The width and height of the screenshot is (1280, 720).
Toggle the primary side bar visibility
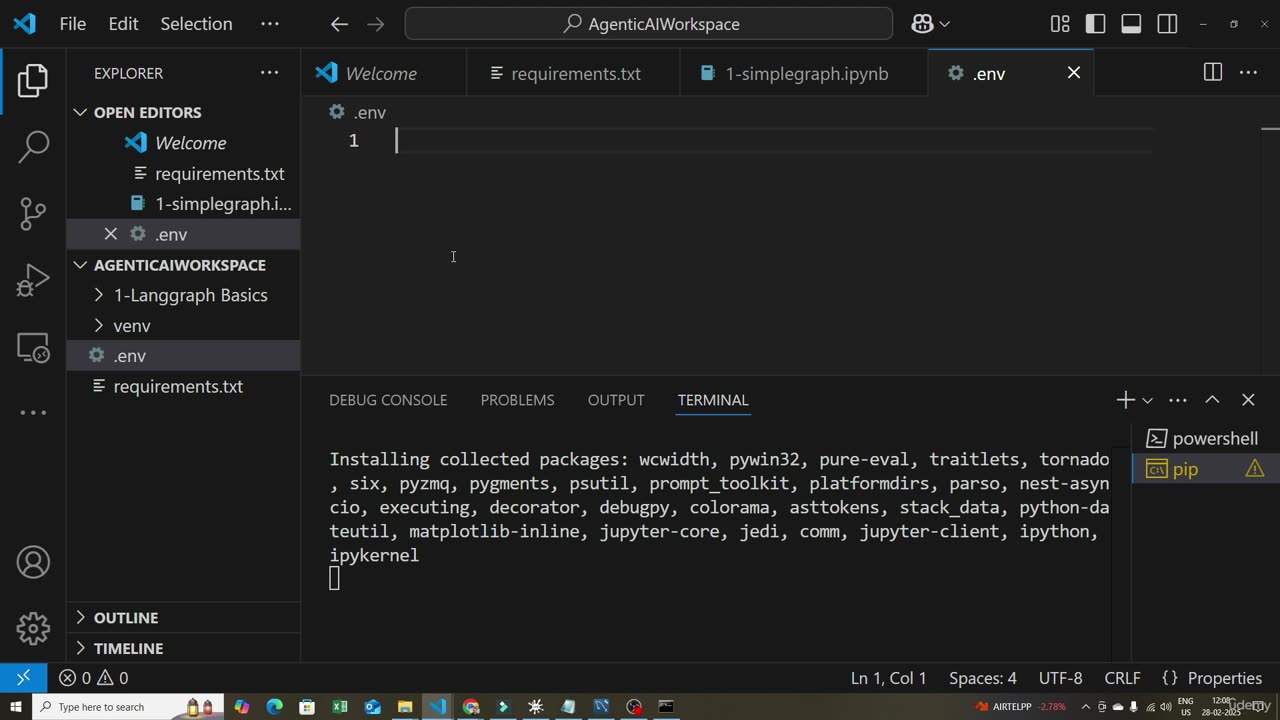1096,24
